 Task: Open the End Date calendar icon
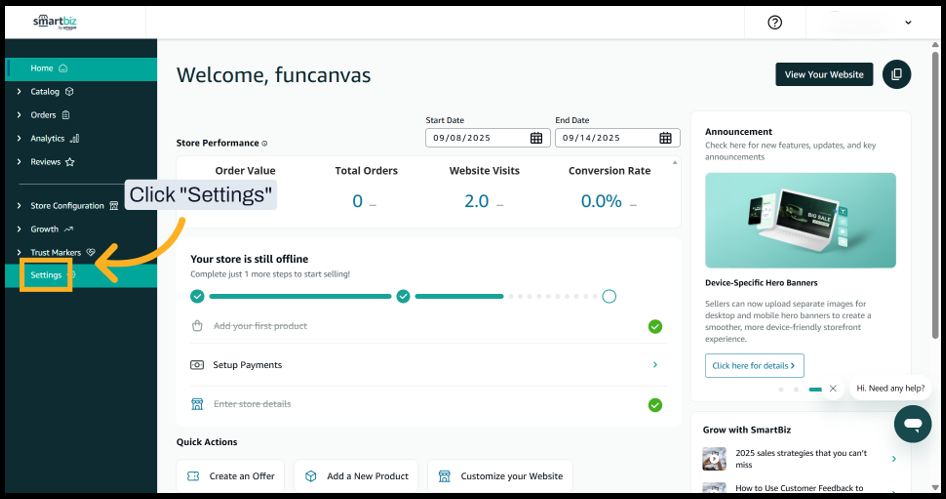(x=666, y=138)
